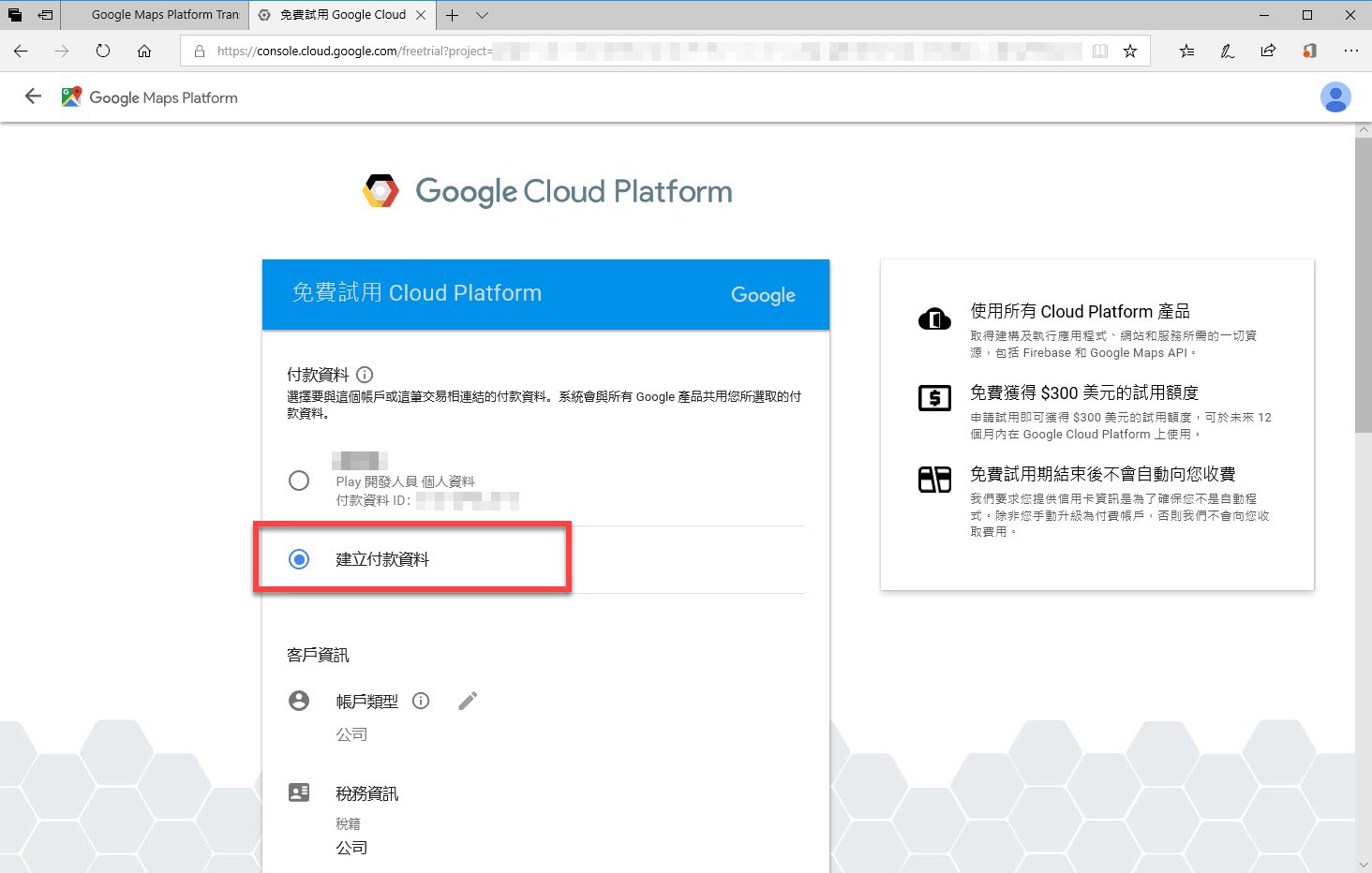The image size is (1372, 873).
Task: Show the 帳戶類型 info tooltip icon
Action: pyautogui.click(x=421, y=701)
